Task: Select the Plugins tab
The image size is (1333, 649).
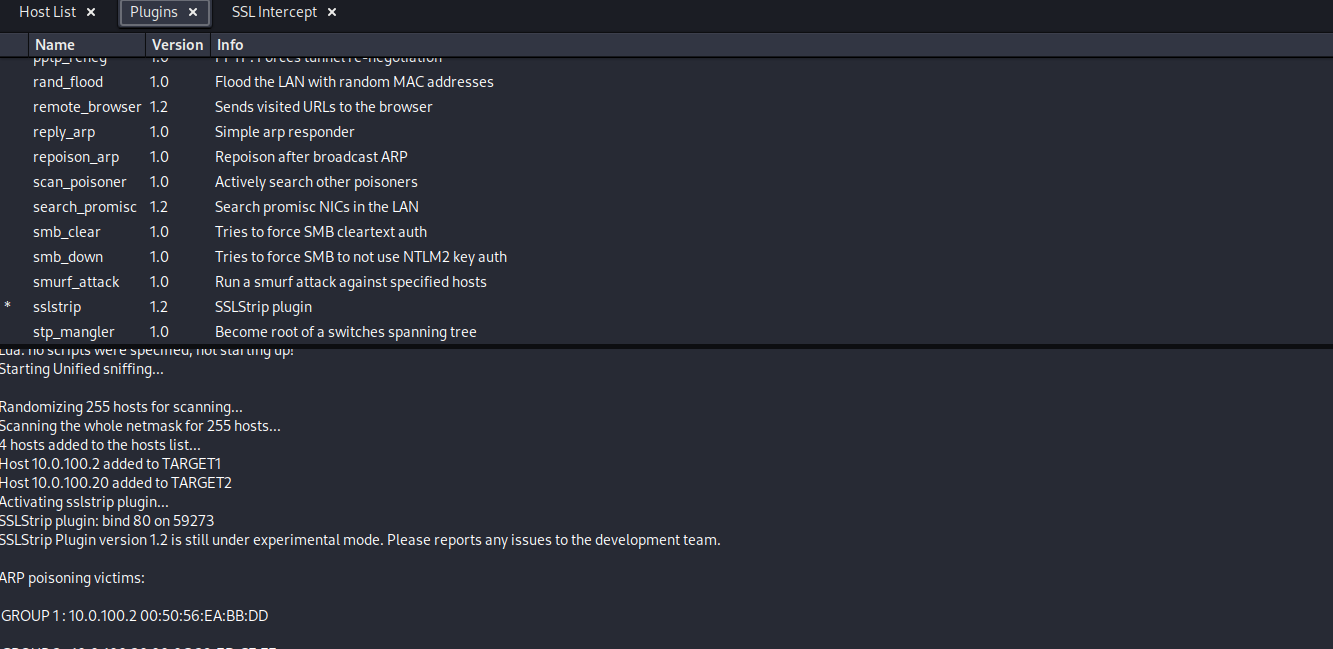Action: [x=153, y=12]
